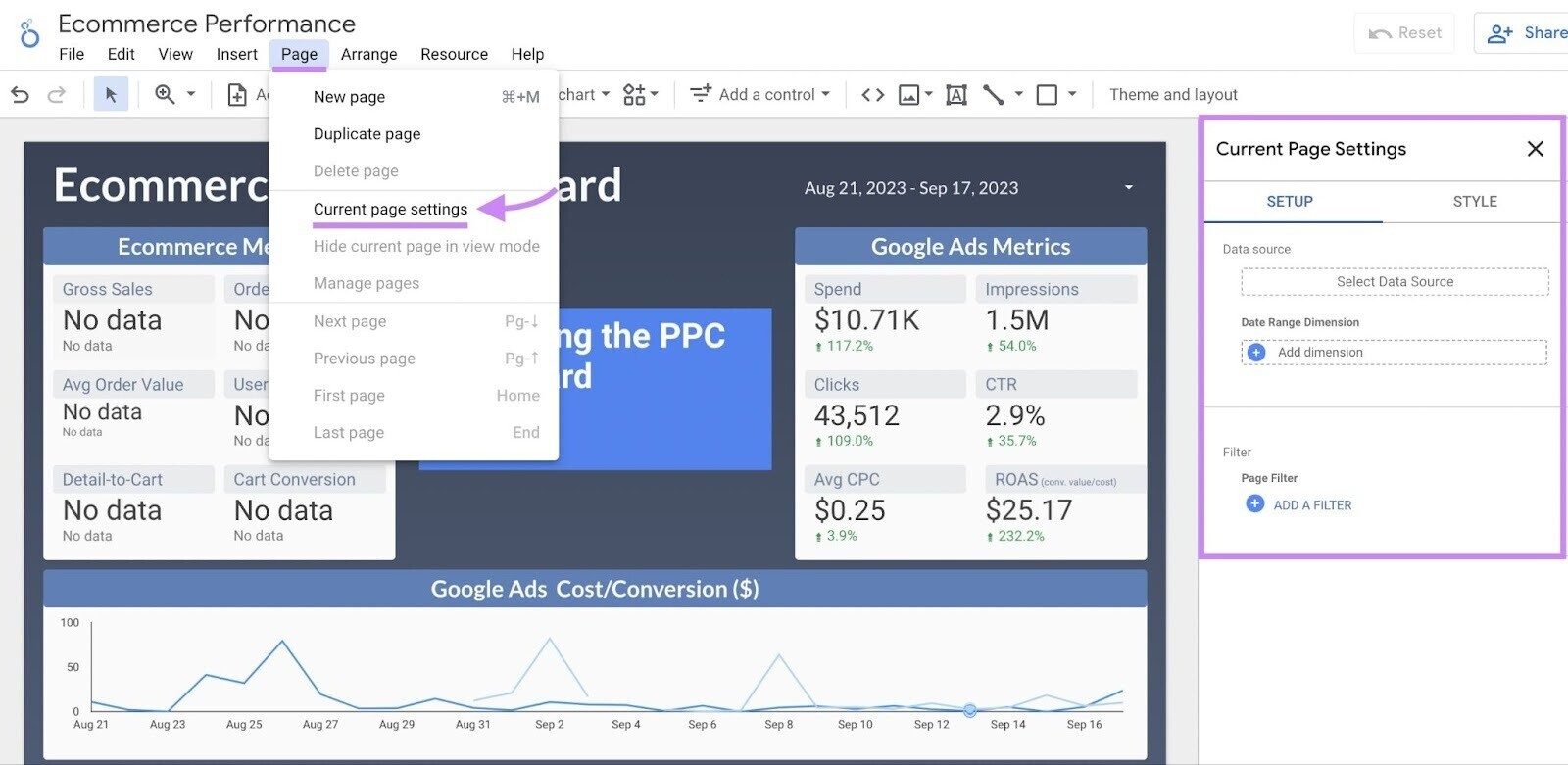Insert a text box from toolbar
The image size is (1568, 765).
956,95
